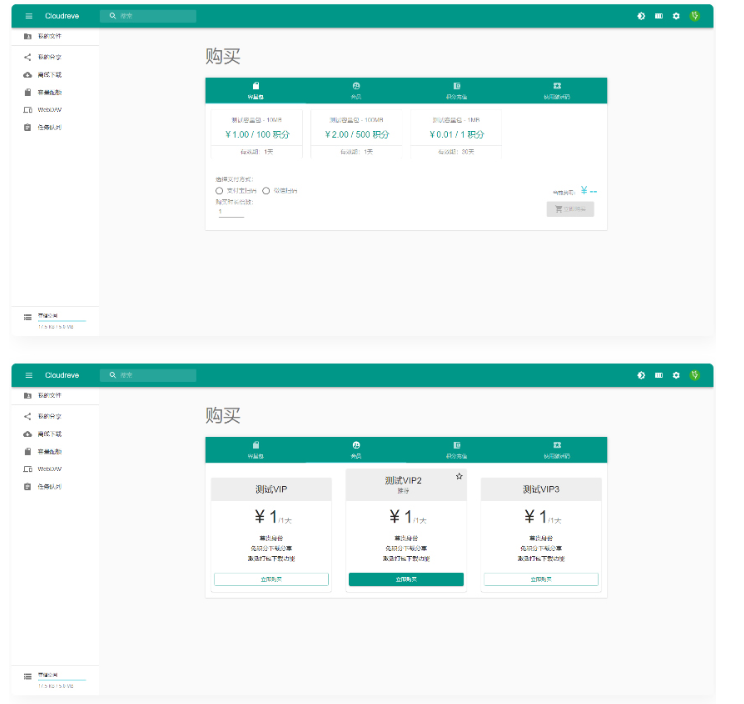Open redeem code tab in the top screenshot

[557, 90]
